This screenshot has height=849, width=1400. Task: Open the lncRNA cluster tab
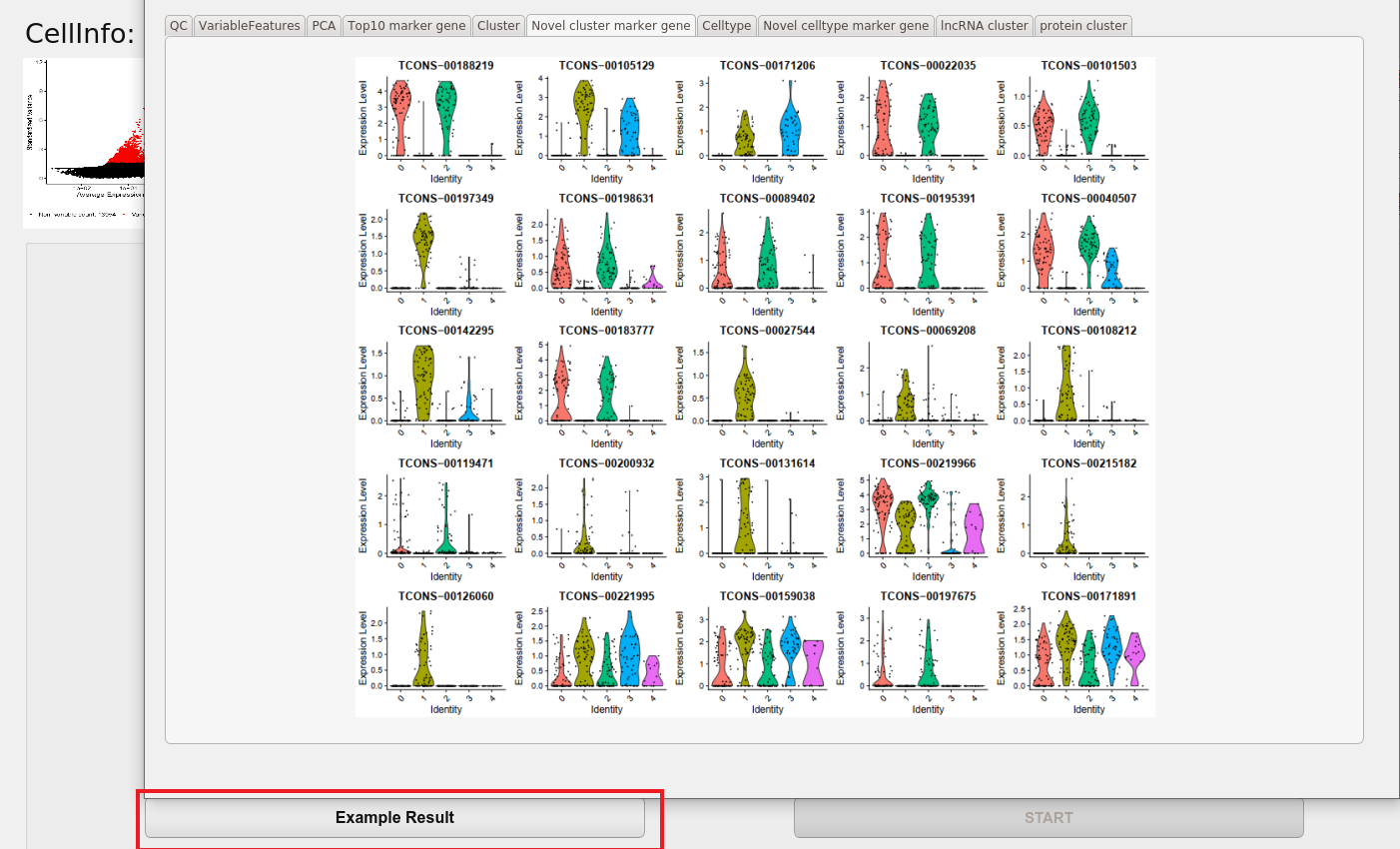(x=984, y=26)
